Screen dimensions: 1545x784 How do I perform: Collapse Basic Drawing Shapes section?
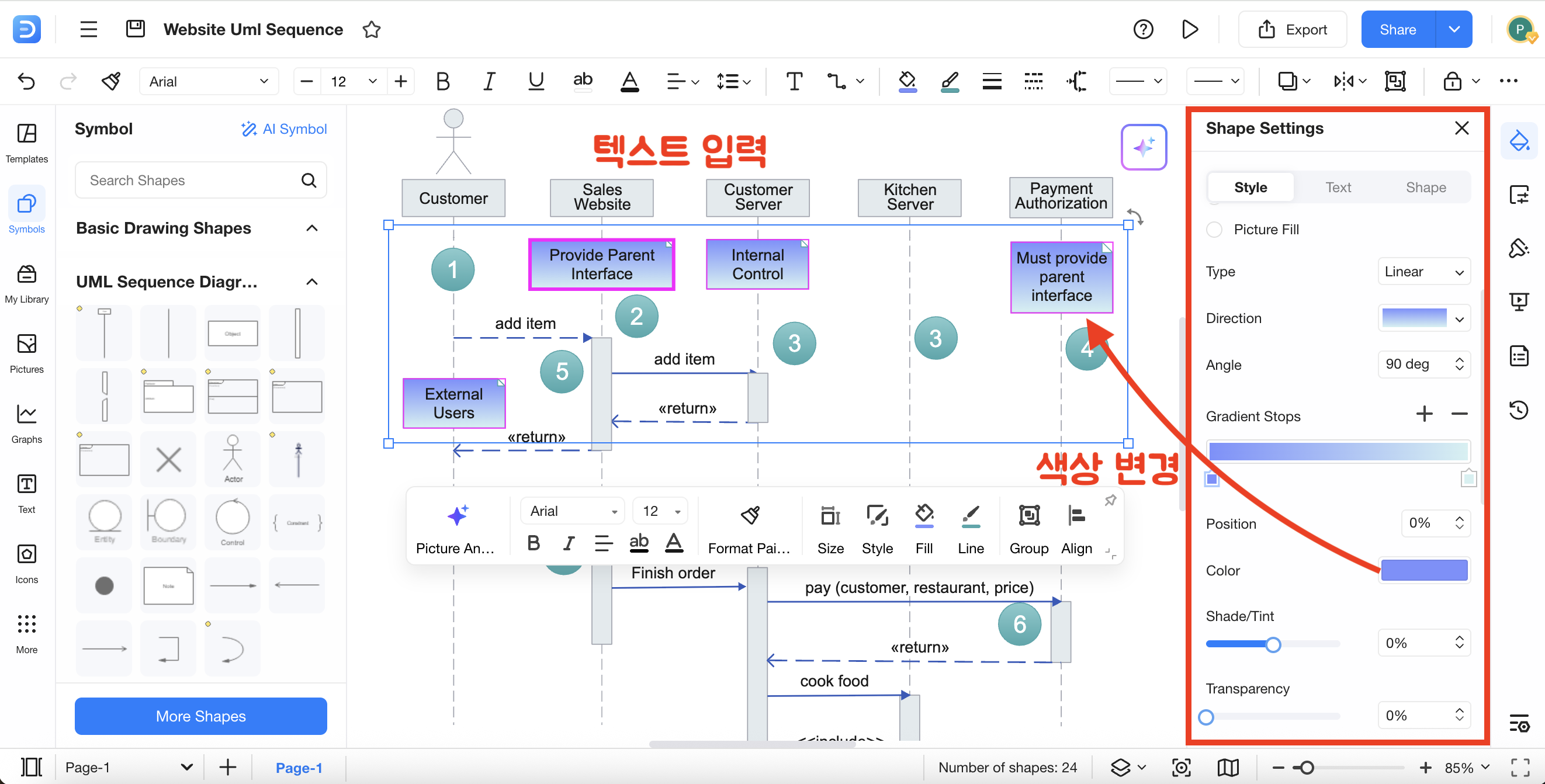(311, 228)
